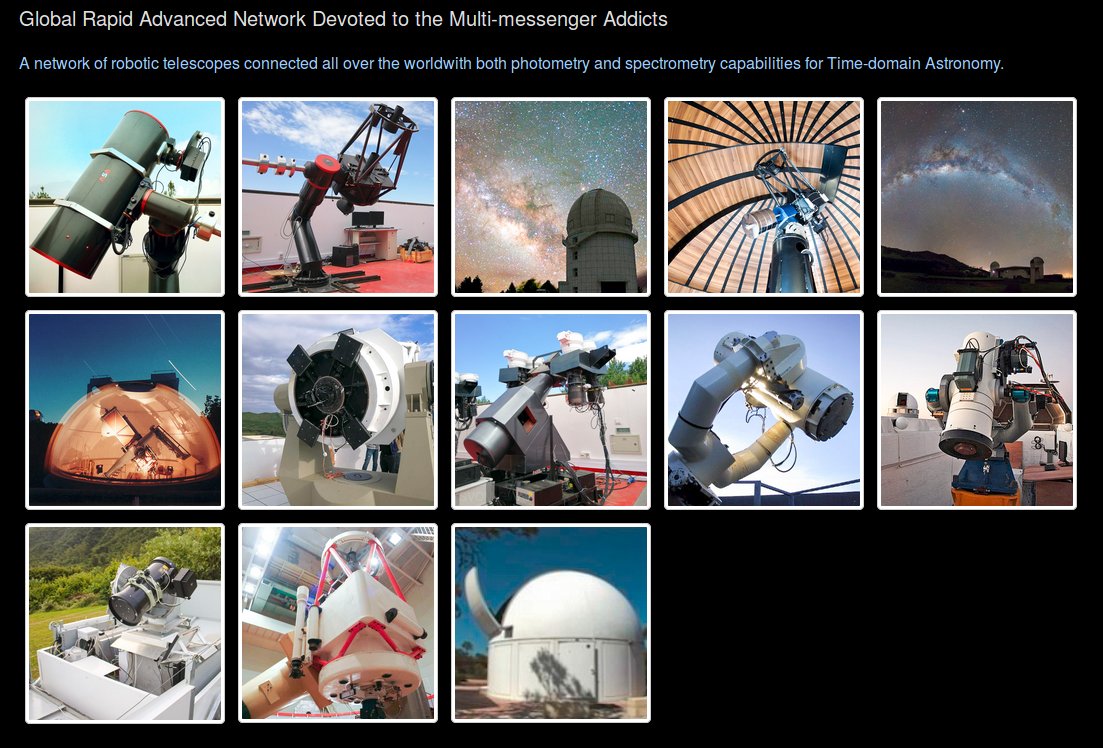The height and width of the screenshot is (748, 1103).
Task: Open thumbnail of glowing orange dome at night
Action: (125, 410)
